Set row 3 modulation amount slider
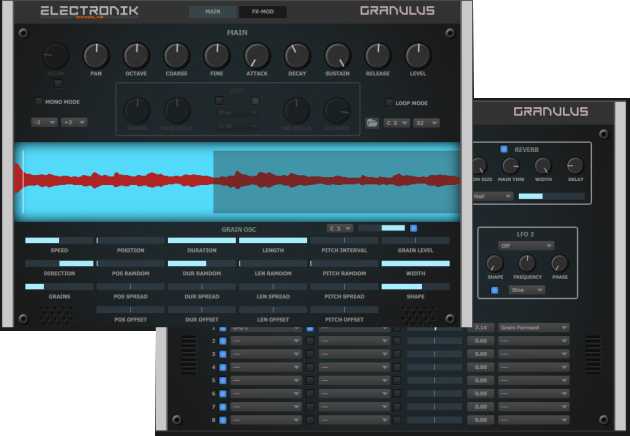 point(435,354)
